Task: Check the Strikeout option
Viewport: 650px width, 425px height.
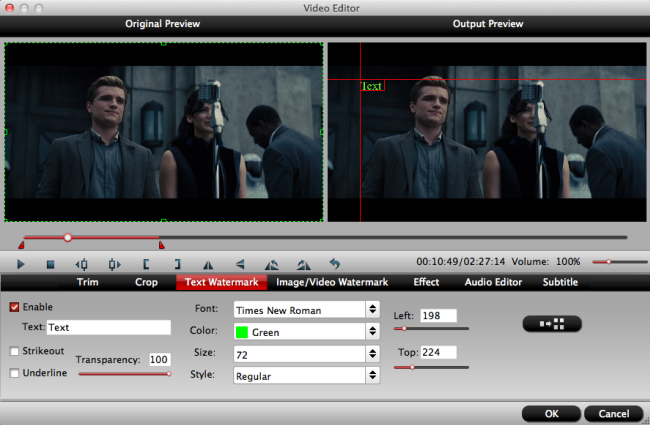Action: 15,351
